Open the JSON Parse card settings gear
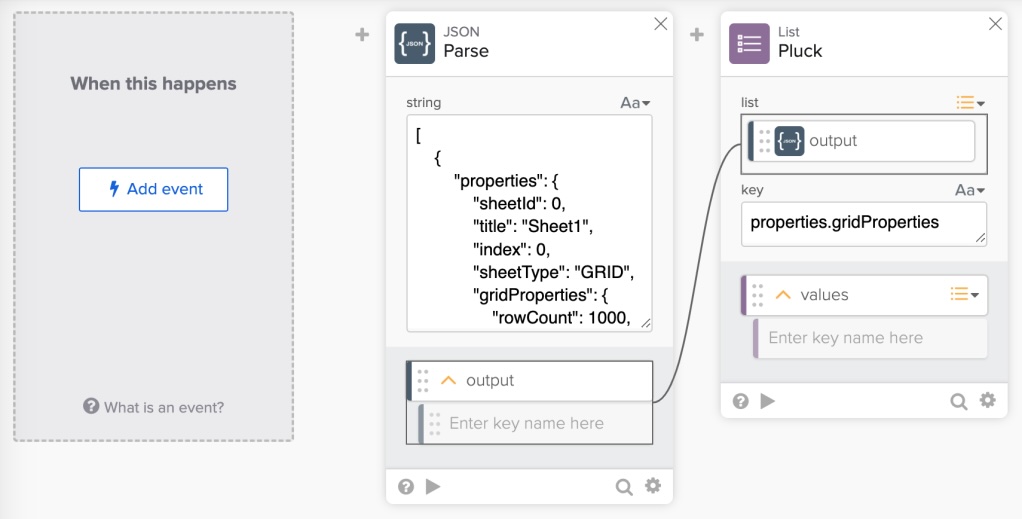The image size is (1022, 519). pos(652,485)
